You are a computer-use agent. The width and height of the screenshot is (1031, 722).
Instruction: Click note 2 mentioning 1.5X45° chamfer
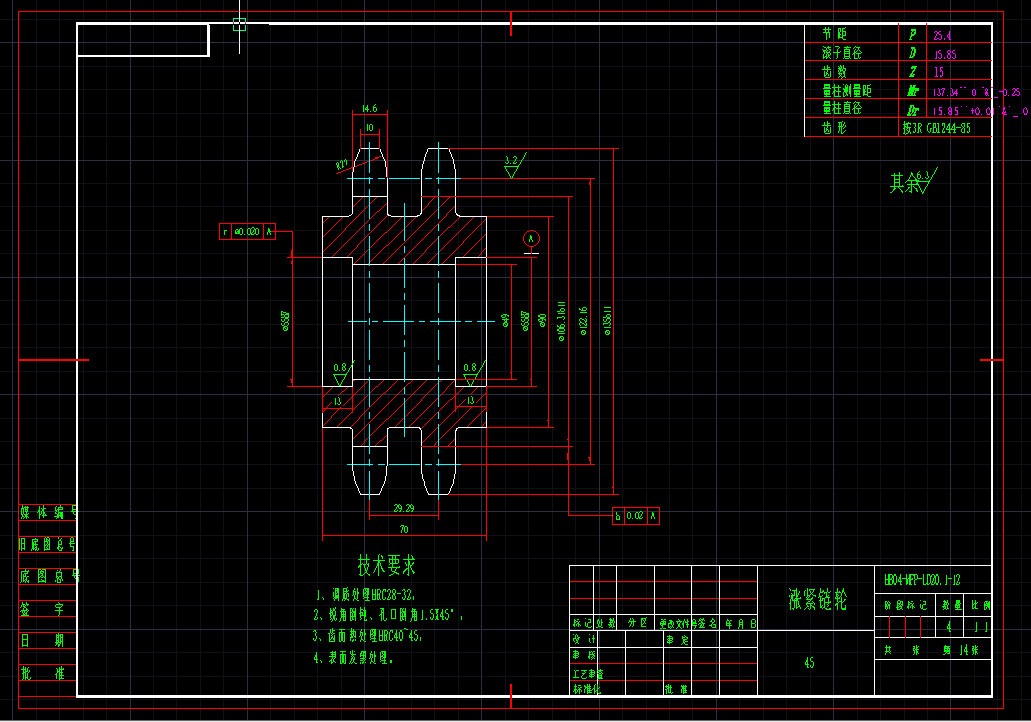coord(389,615)
